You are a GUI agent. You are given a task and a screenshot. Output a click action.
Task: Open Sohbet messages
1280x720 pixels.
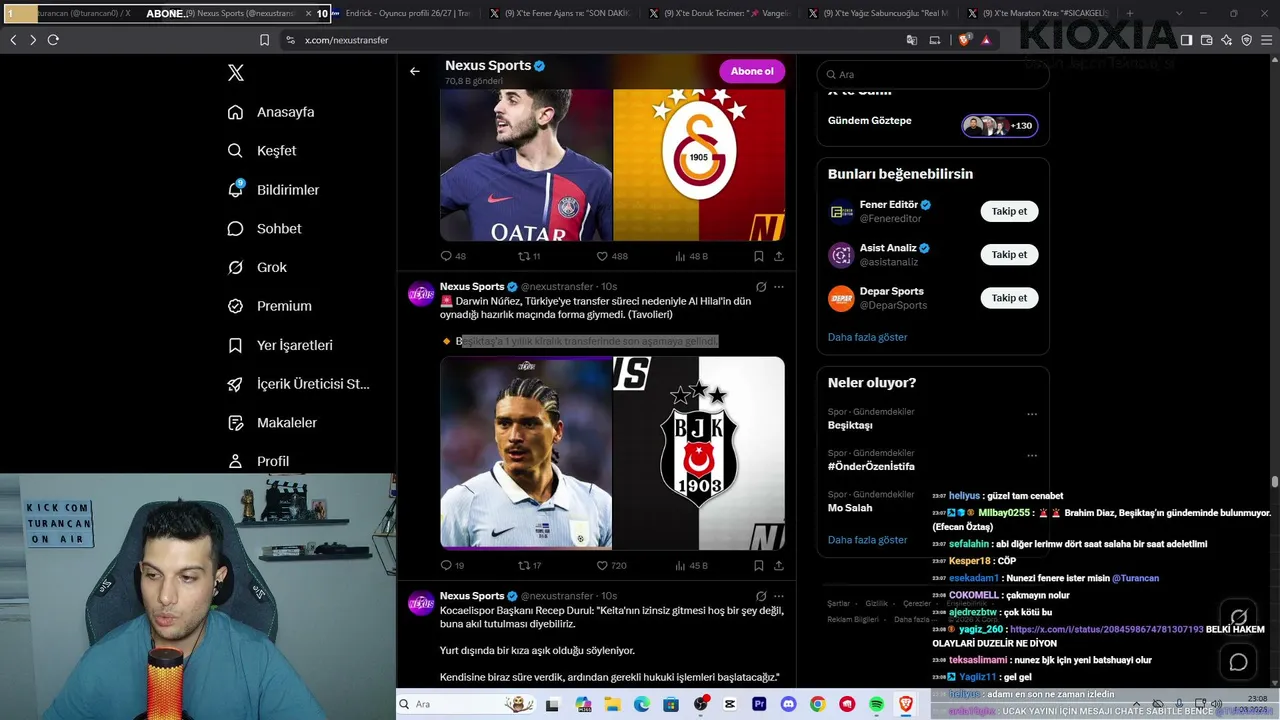tap(264, 229)
